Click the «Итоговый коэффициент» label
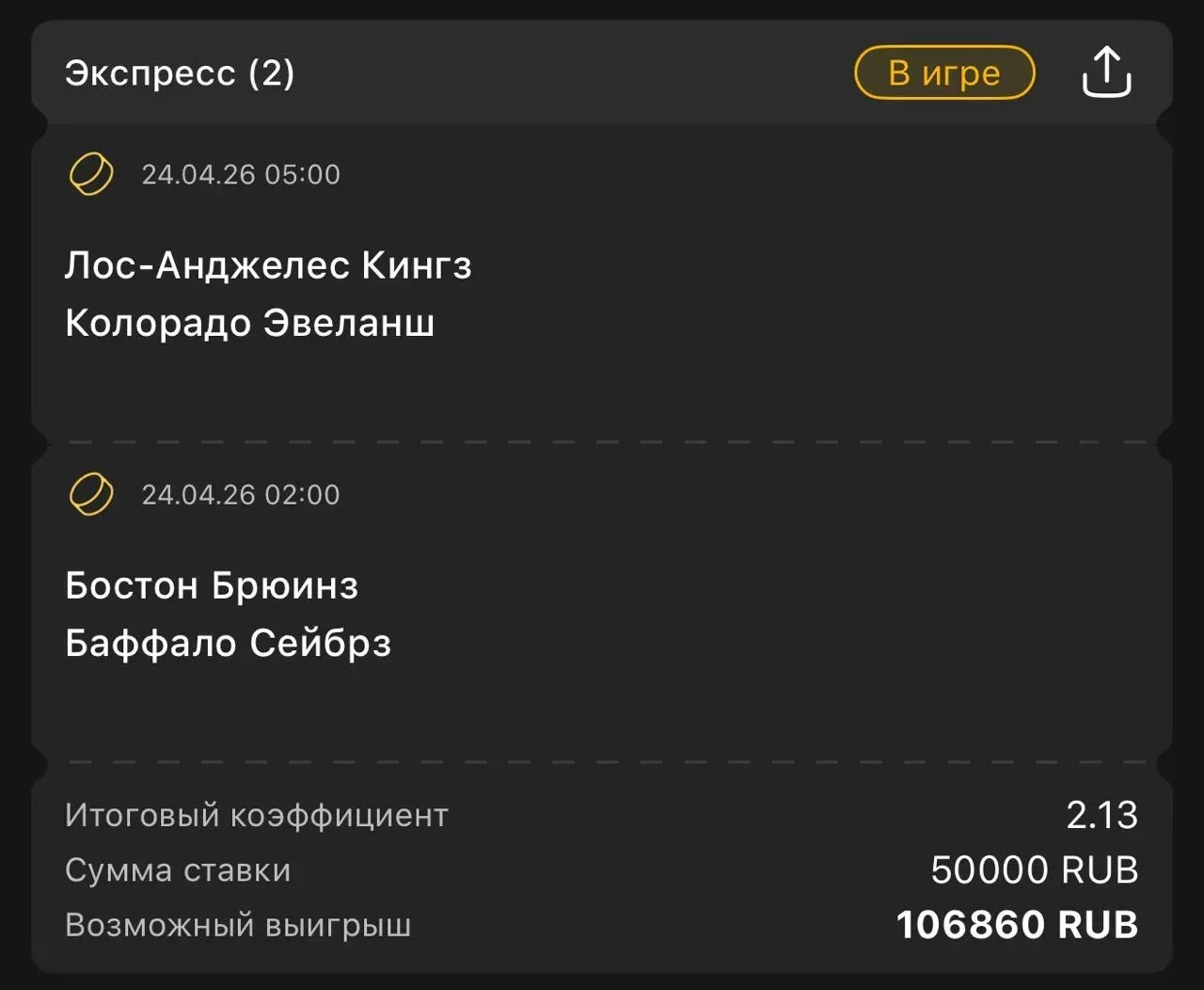The image size is (1204, 990). pyautogui.click(x=256, y=815)
